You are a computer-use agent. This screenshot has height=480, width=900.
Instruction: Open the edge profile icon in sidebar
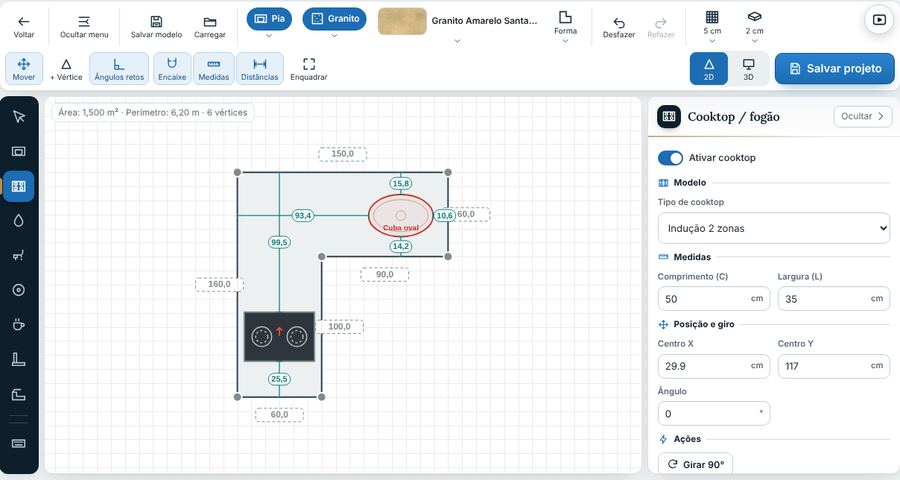click(x=19, y=394)
